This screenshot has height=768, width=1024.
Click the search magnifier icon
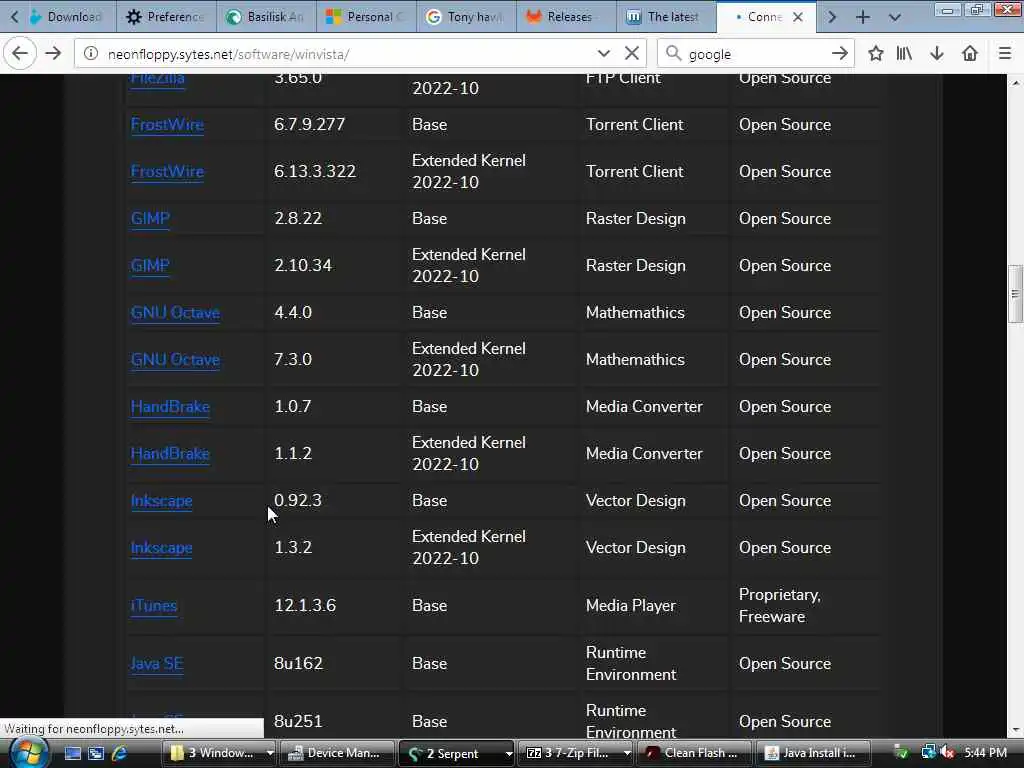coord(673,54)
